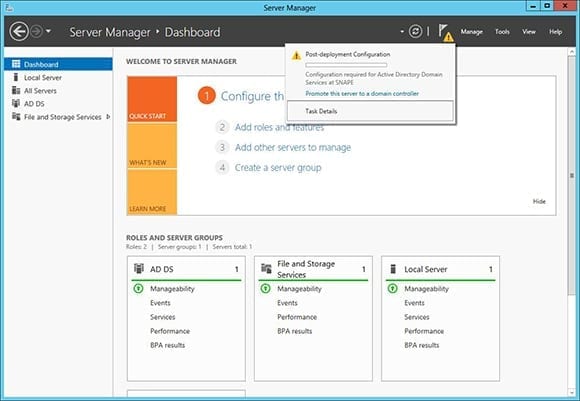
Task: Click File and Storage Services tile icon
Action: pyautogui.click(x=266, y=269)
